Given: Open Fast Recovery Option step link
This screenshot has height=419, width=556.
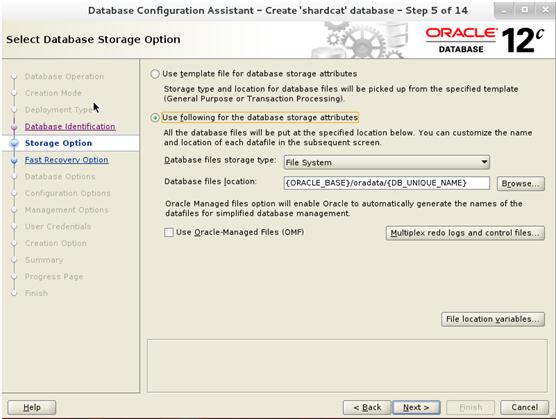Looking at the screenshot, I should pyautogui.click(x=66, y=160).
